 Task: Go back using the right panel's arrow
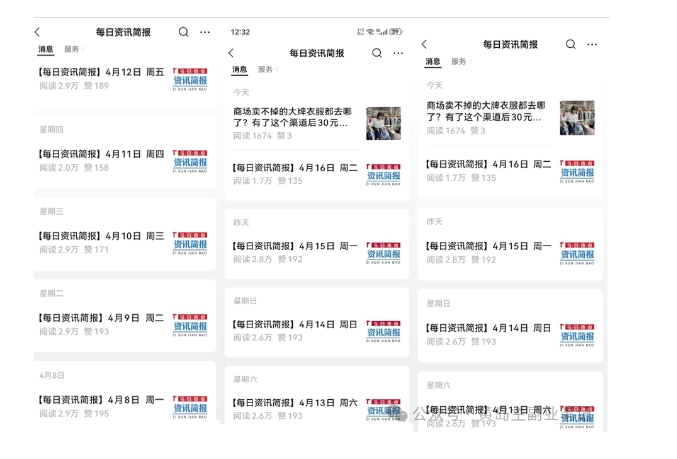click(x=424, y=45)
